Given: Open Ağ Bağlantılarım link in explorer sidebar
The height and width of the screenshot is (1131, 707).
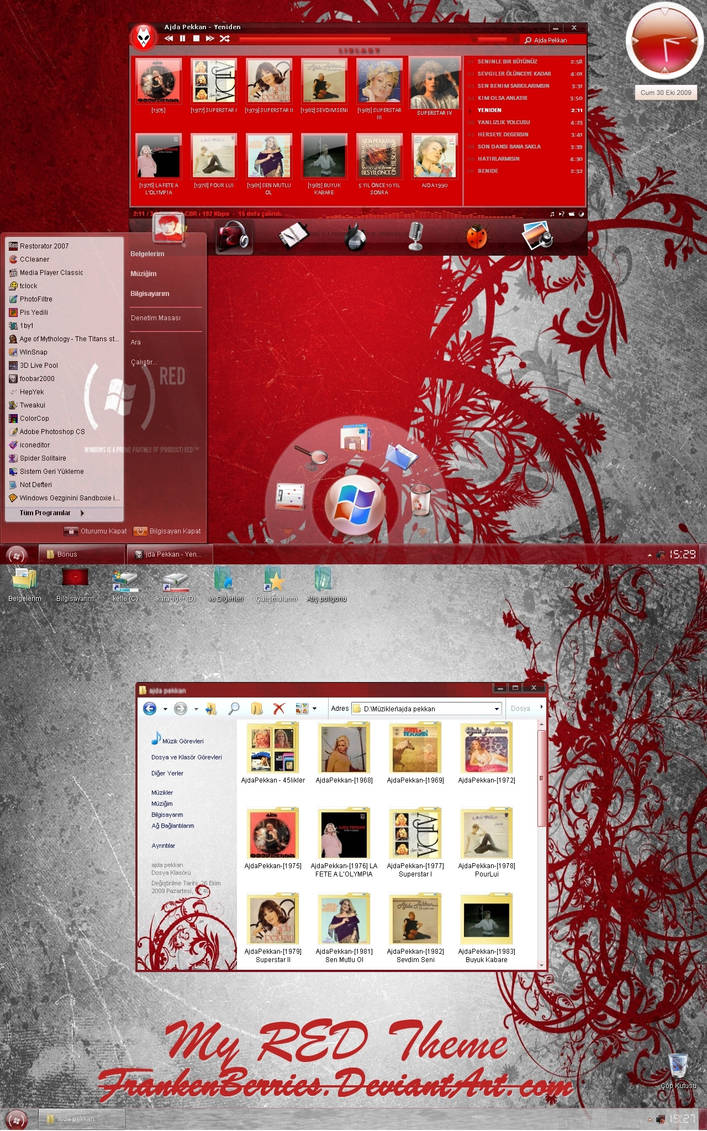Looking at the screenshot, I should 172,826.
